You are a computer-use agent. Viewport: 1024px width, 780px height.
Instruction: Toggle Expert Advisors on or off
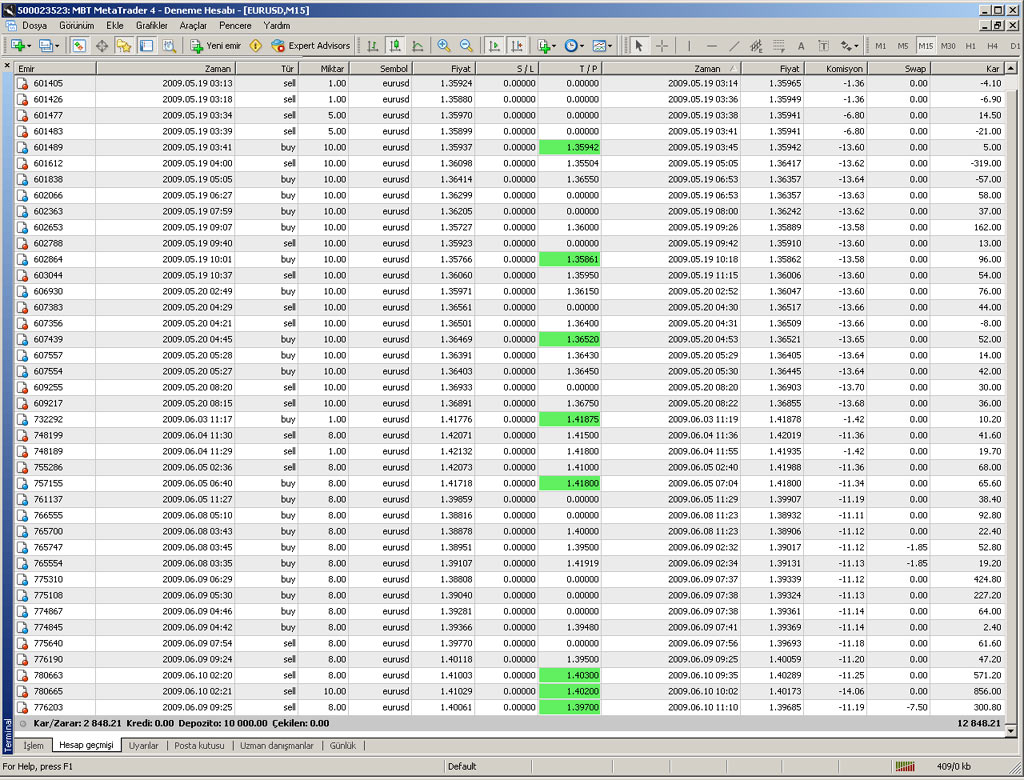[311, 46]
